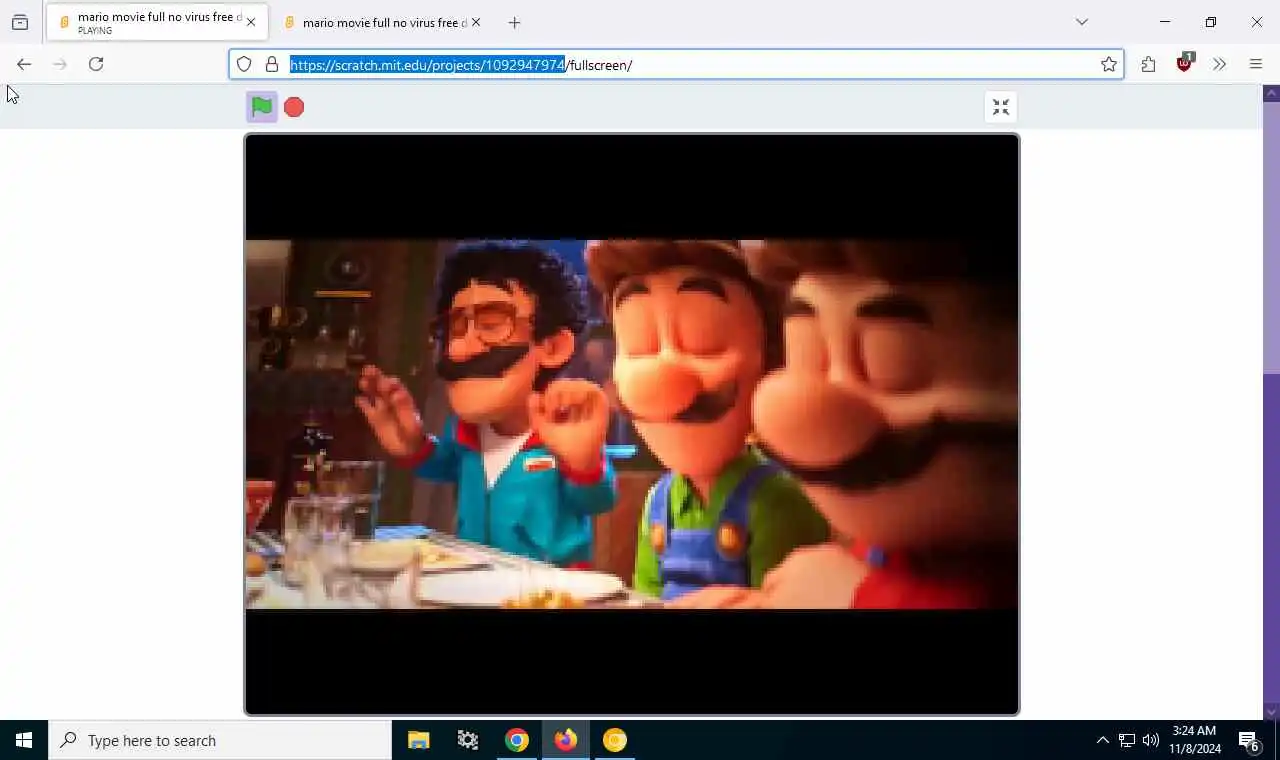Open Firefox tab list button at top left

click(20, 22)
